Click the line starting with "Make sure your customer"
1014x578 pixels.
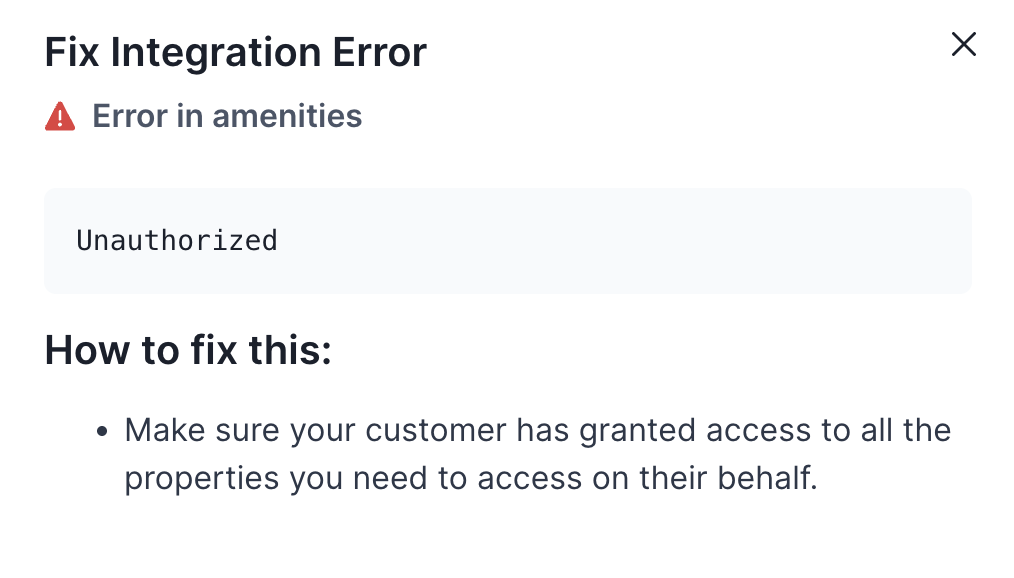click(x=537, y=431)
